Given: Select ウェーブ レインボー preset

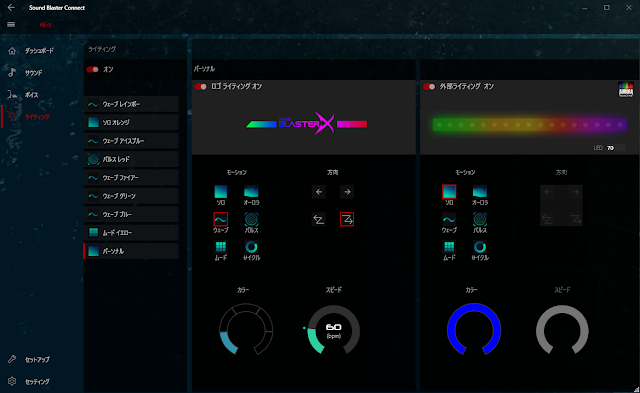Looking at the screenshot, I should tap(131, 104).
